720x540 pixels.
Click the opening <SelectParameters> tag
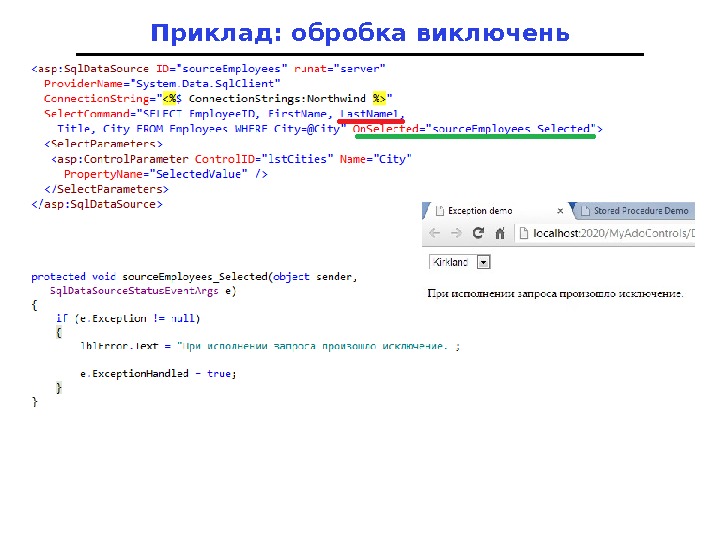pyautogui.click(x=103, y=144)
